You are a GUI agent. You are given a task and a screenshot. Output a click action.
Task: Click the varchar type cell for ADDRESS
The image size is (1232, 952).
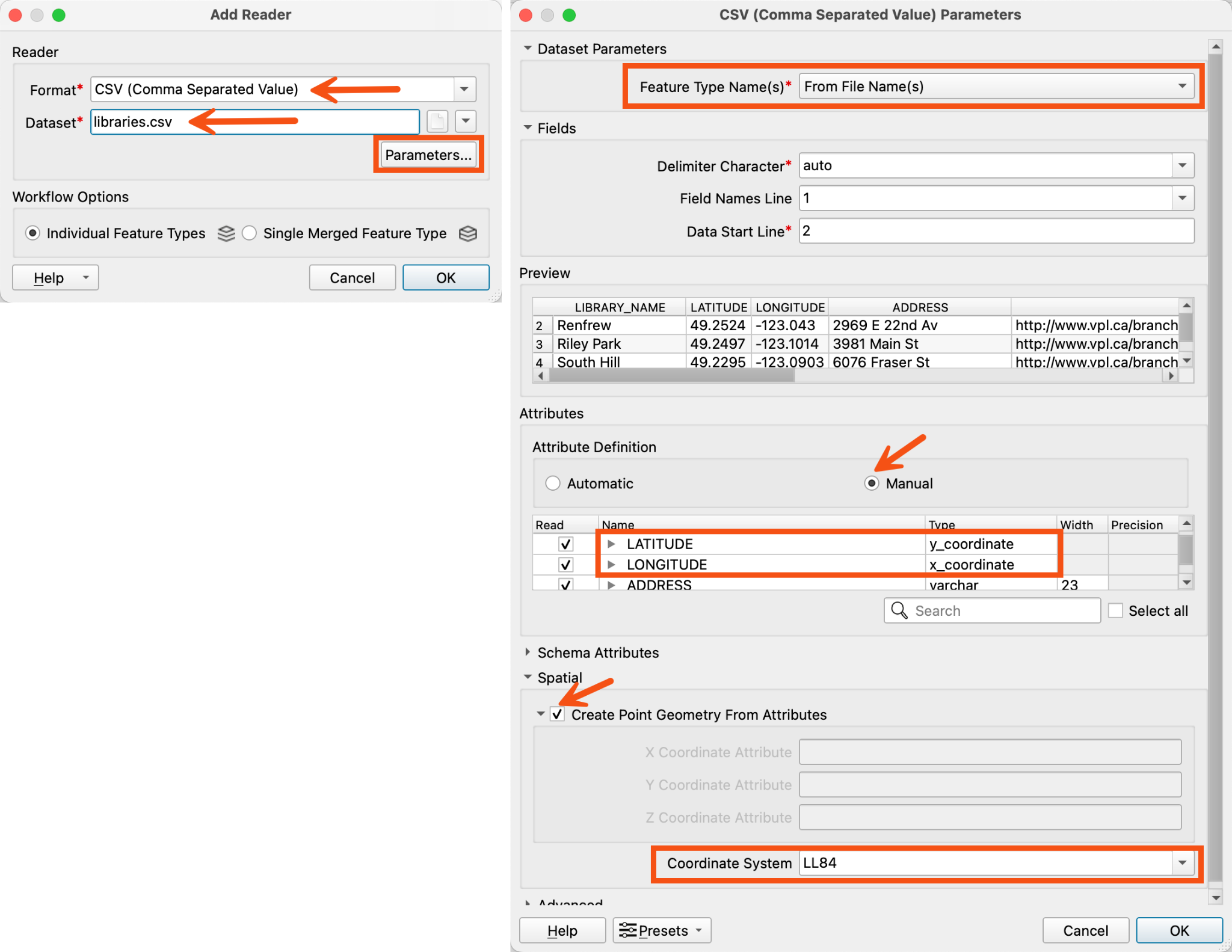pos(991,584)
